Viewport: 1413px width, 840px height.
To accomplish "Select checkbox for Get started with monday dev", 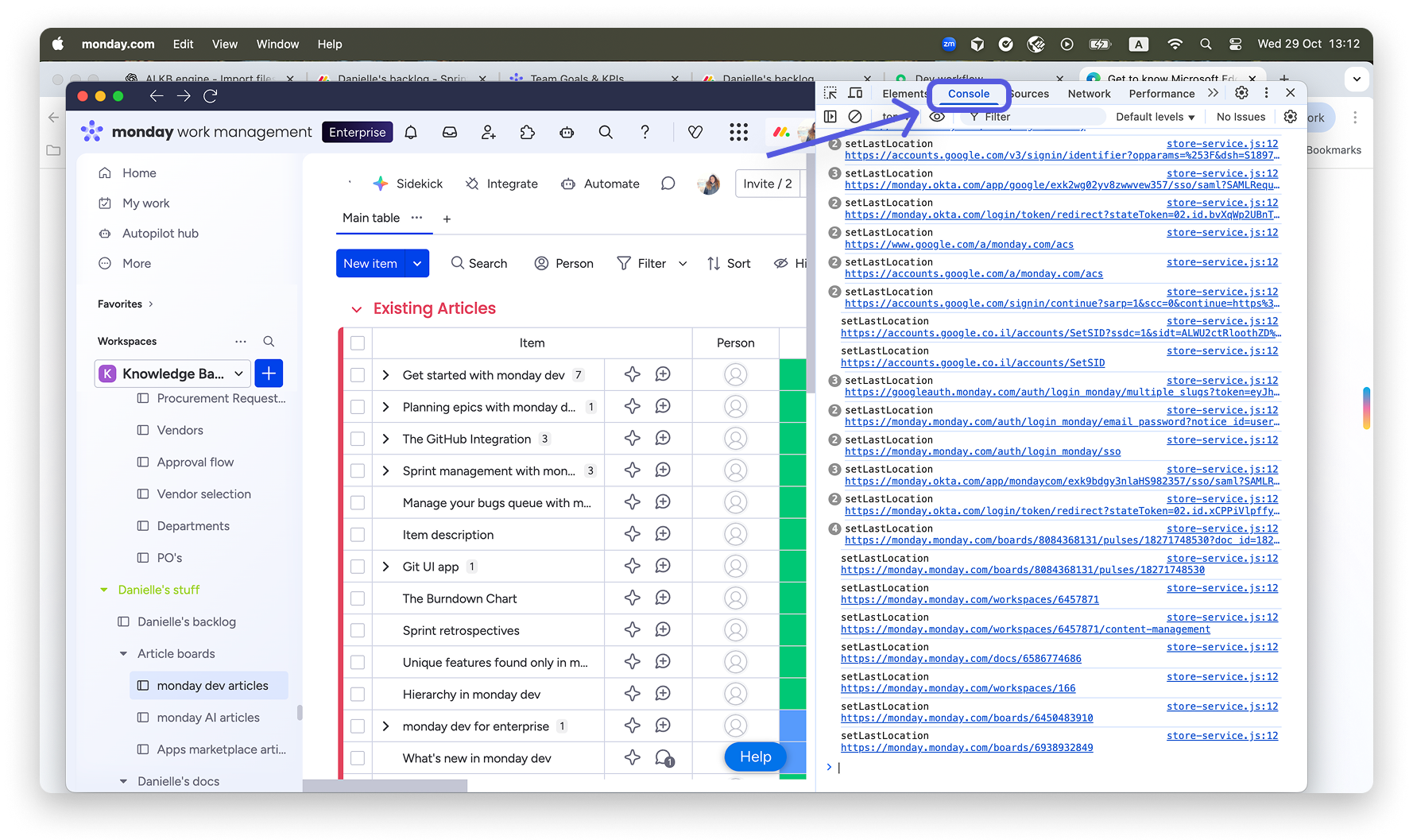I will (x=358, y=375).
